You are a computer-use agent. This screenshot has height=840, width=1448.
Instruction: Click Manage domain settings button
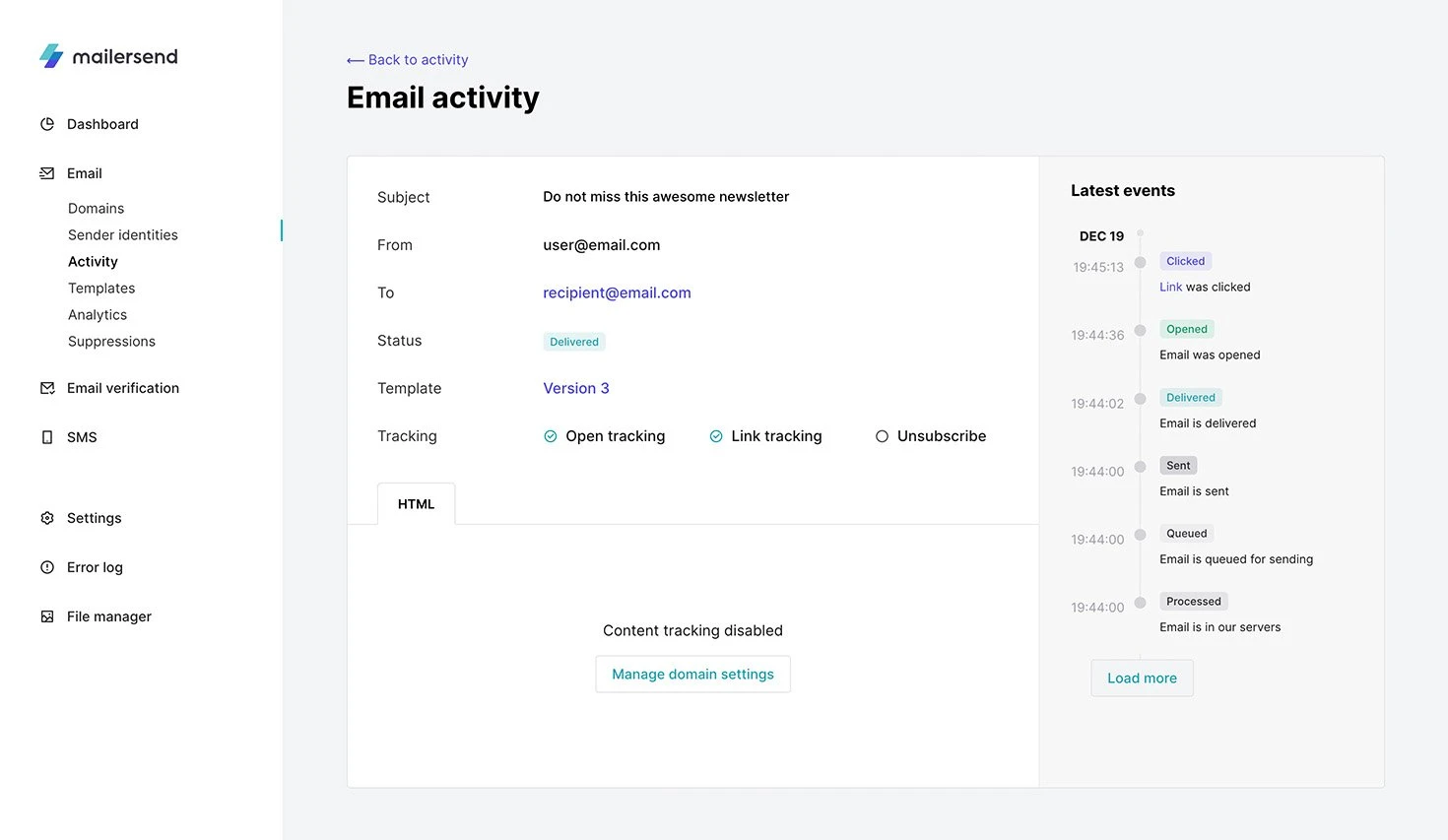692,675
